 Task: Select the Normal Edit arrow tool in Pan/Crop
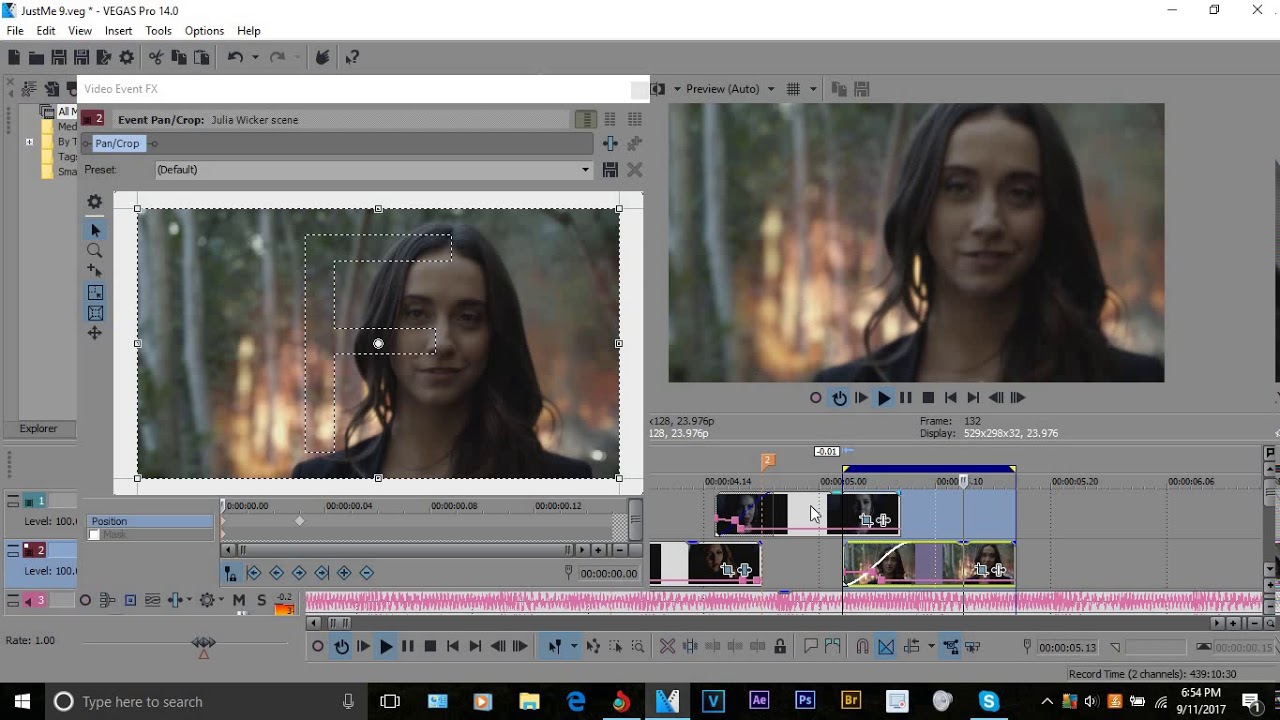(x=95, y=230)
